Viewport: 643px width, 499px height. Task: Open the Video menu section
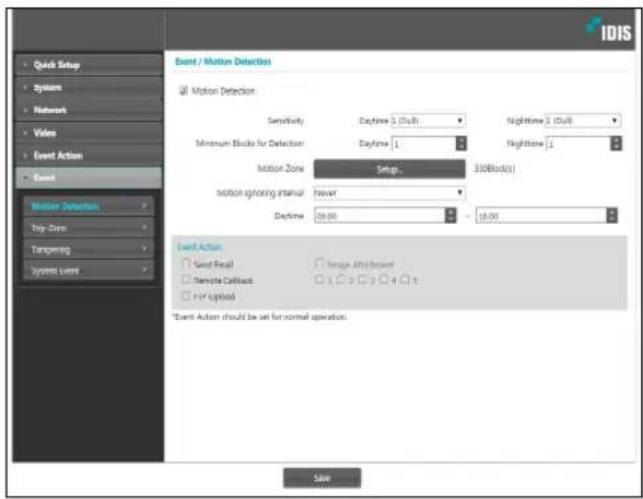coord(89,133)
